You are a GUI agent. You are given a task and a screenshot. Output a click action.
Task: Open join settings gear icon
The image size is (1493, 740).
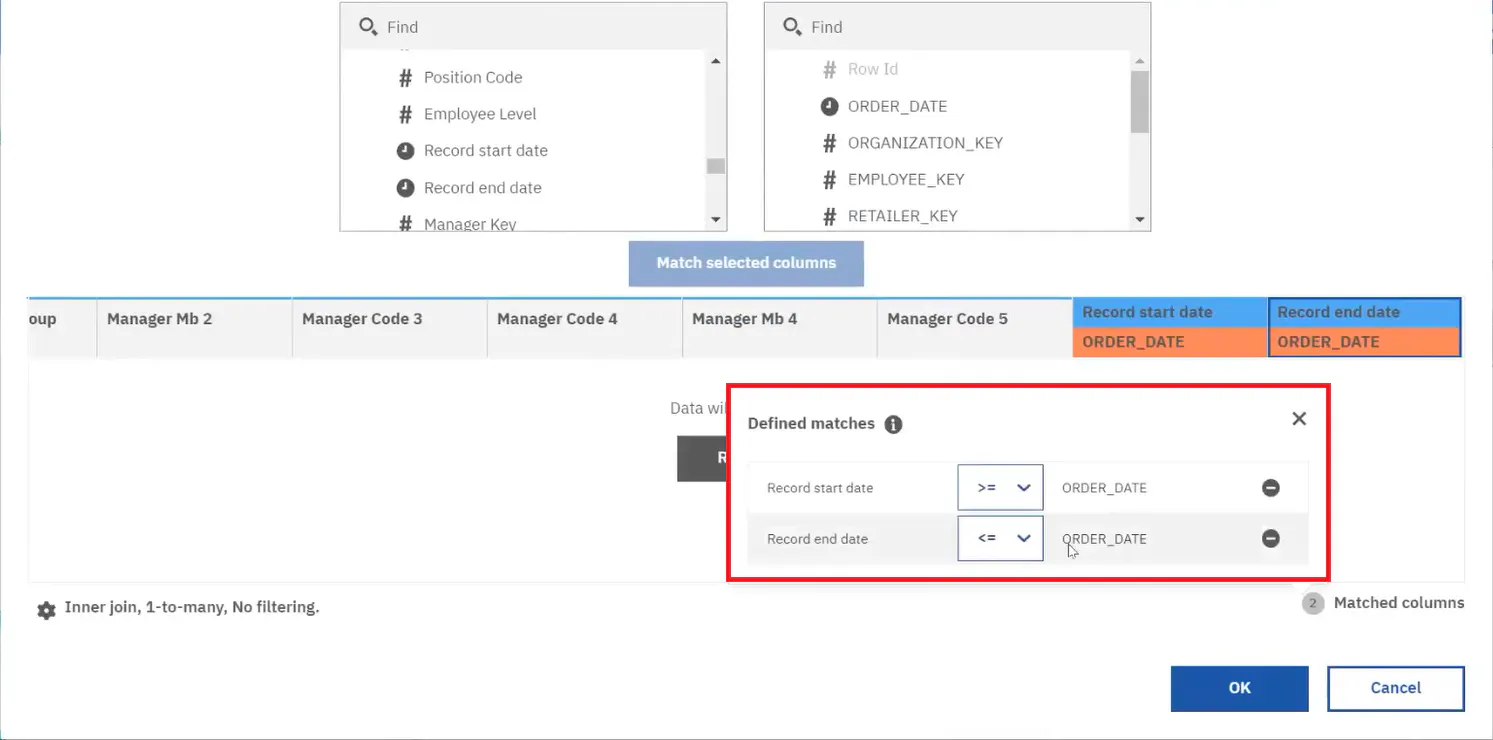(x=46, y=610)
